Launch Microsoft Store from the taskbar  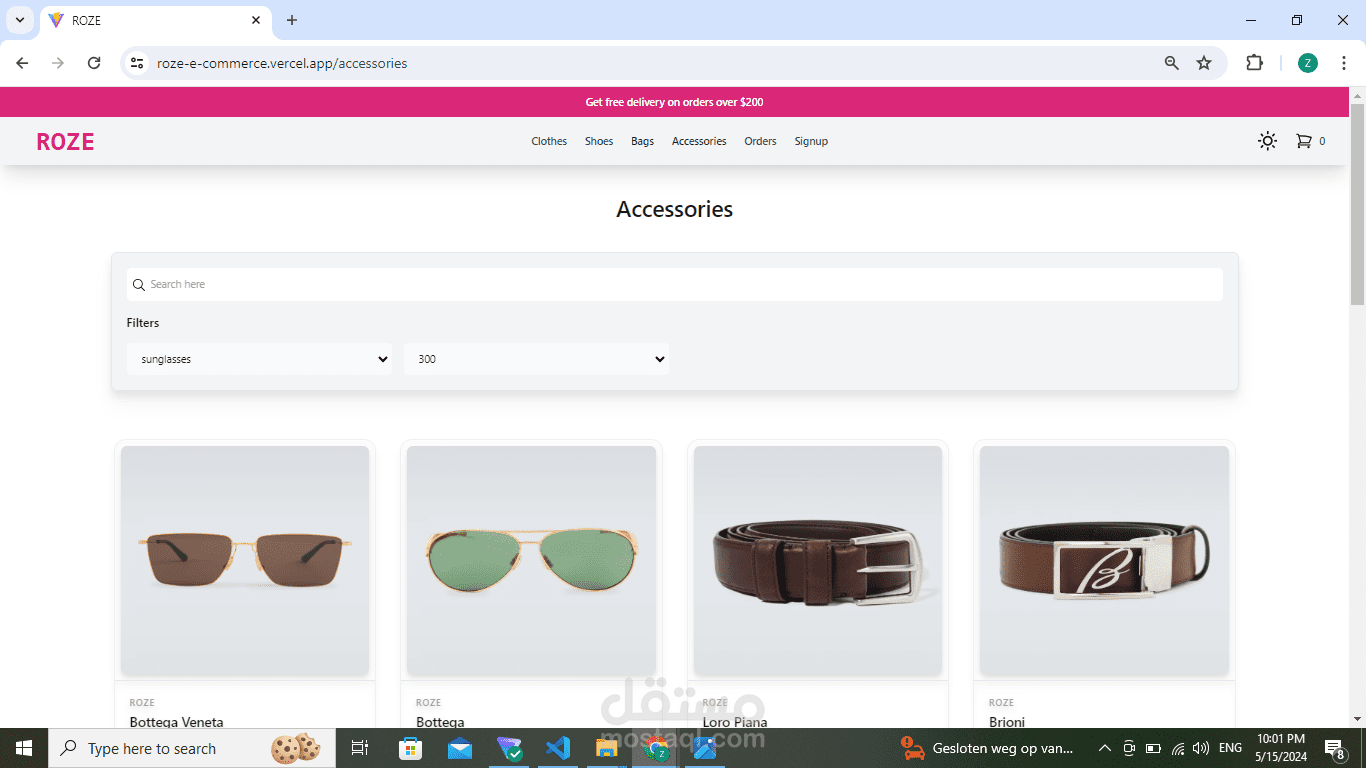[410, 748]
